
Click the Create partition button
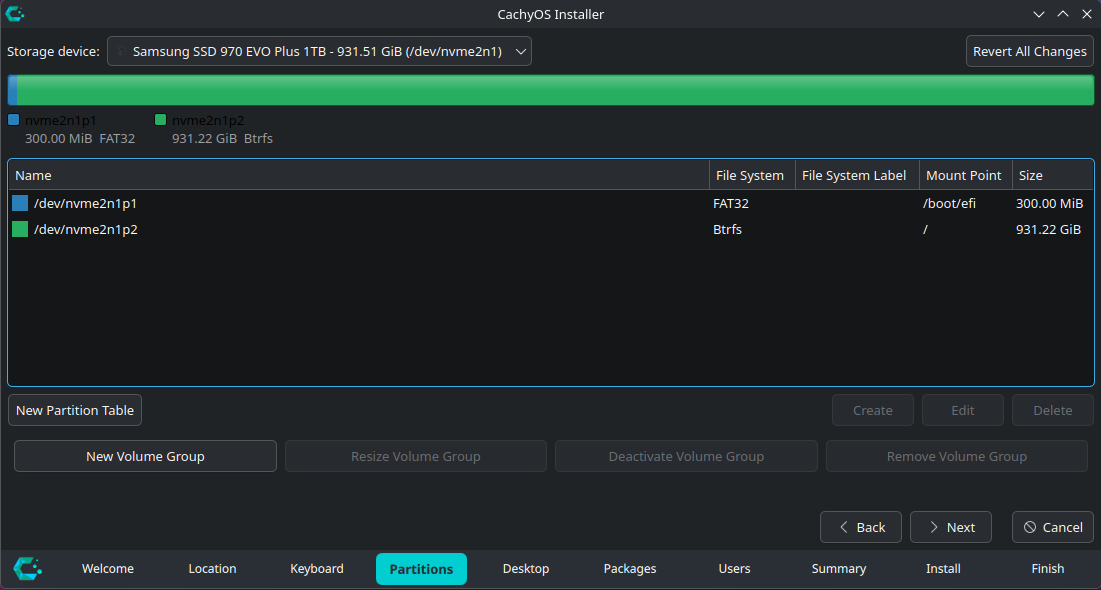(873, 410)
